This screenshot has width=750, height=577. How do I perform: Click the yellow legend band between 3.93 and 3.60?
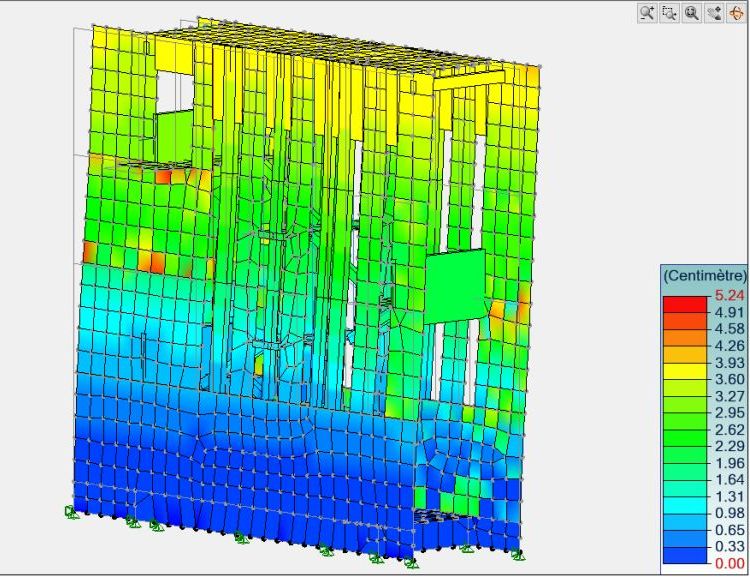684,371
